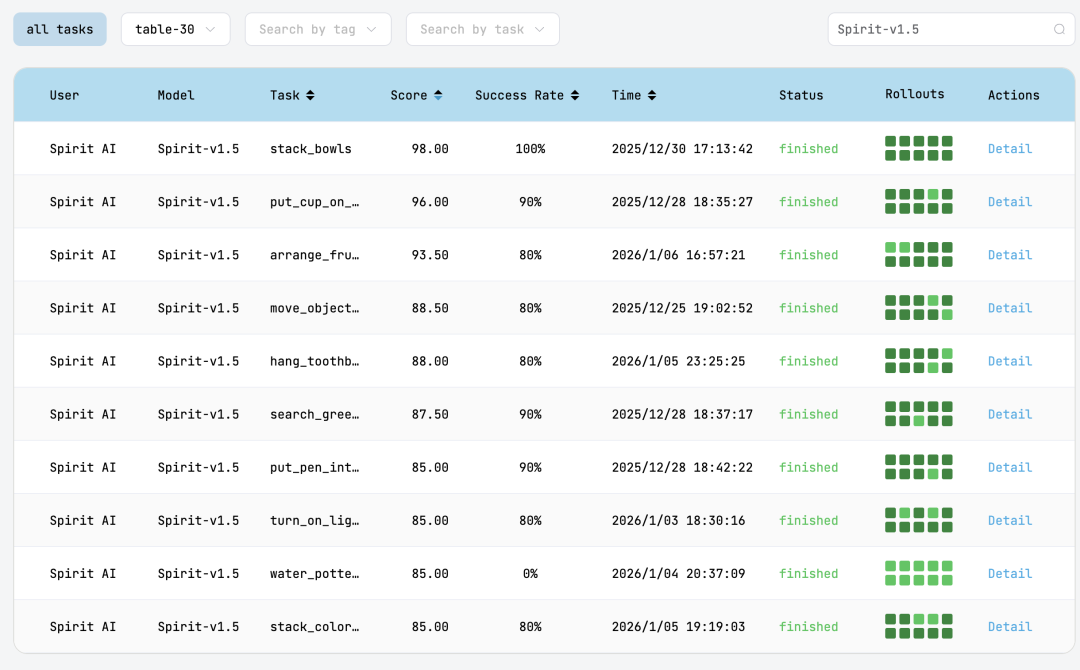Open Detail for the stack_color row
Screen dimensions: 1080x670
[x=1009, y=627]
